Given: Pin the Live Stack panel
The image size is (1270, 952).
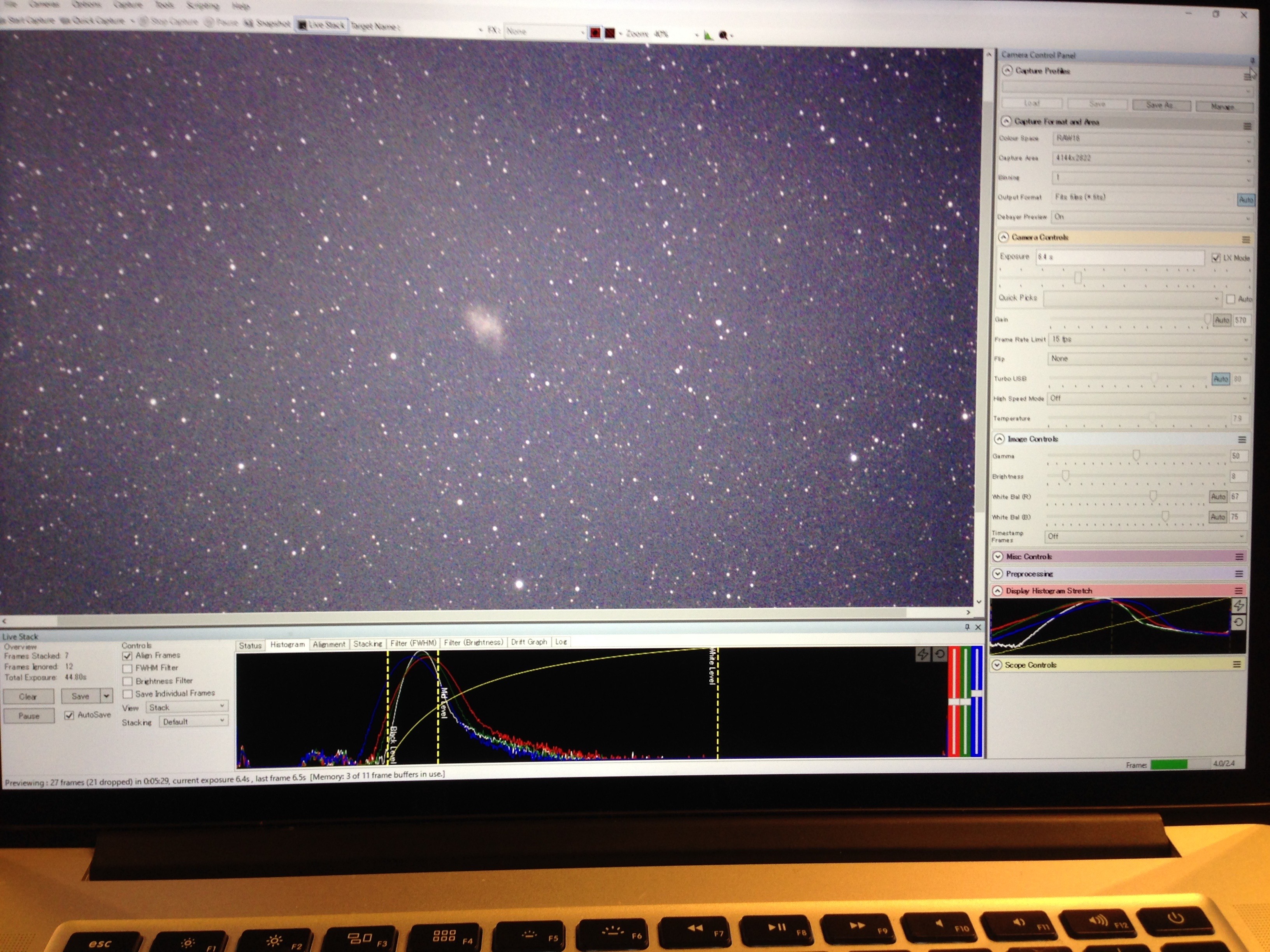Looking at the screenshot, I should pos(967,626).
